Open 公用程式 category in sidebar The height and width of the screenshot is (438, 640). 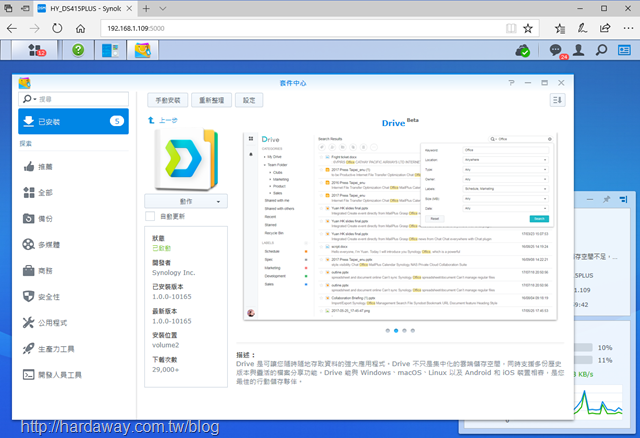click(73, 323)
